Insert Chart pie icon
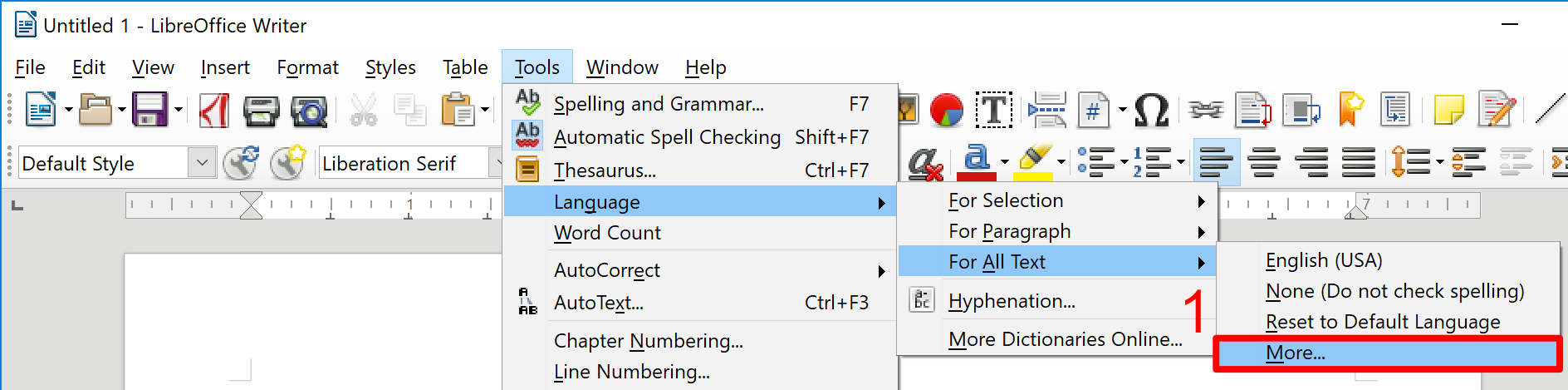 947,110
